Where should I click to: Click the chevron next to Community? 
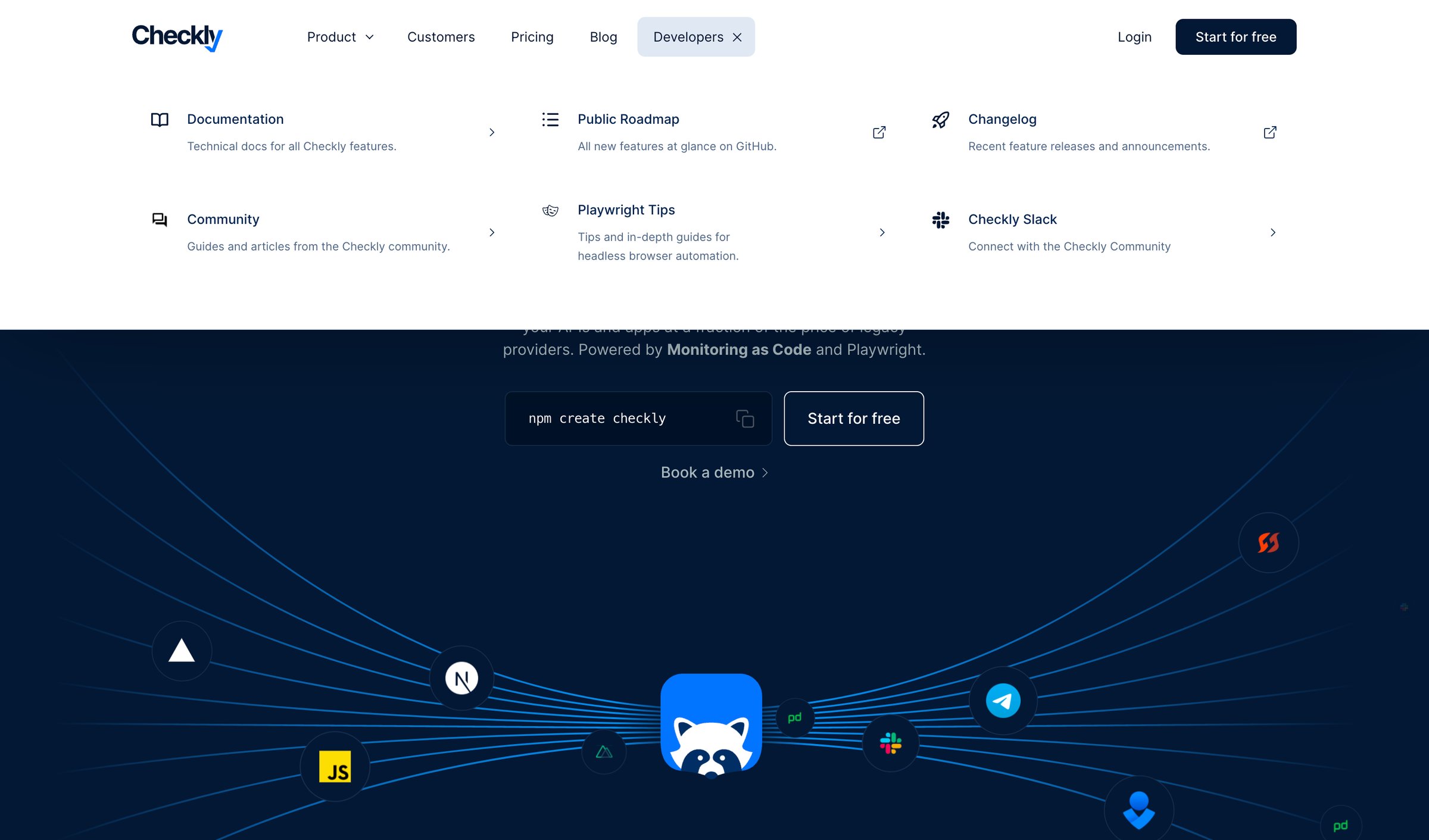point(492,232)
